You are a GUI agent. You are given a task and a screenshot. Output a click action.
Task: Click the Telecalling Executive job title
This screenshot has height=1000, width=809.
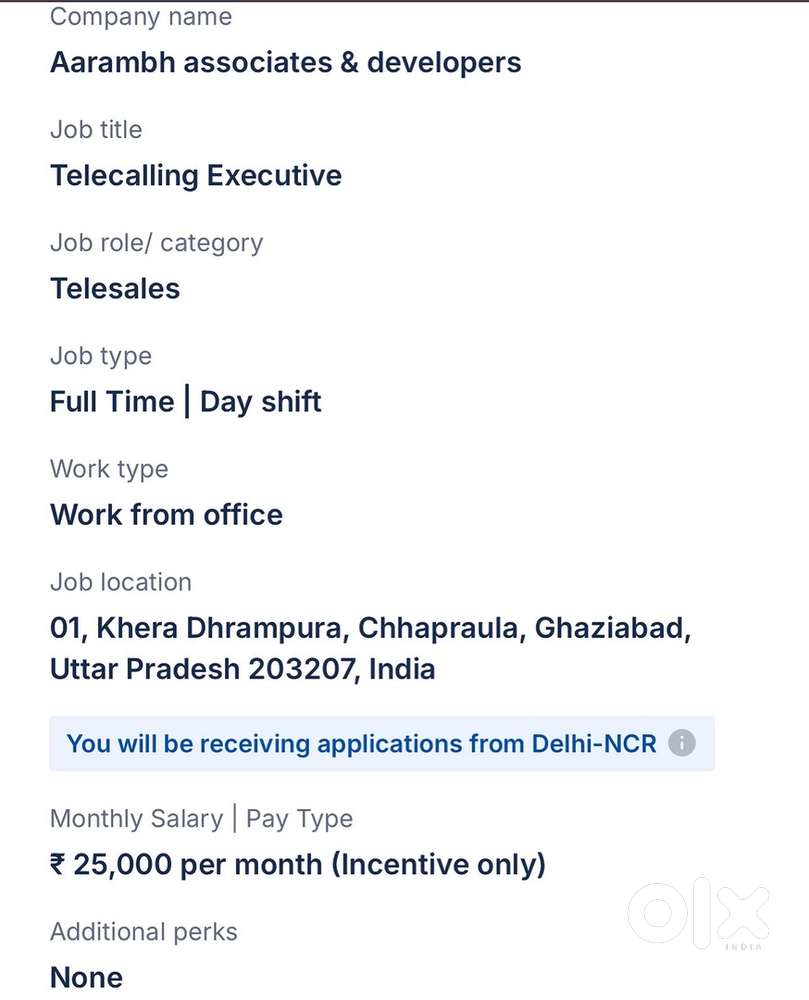pyautogui.click(x=196, y=176)
